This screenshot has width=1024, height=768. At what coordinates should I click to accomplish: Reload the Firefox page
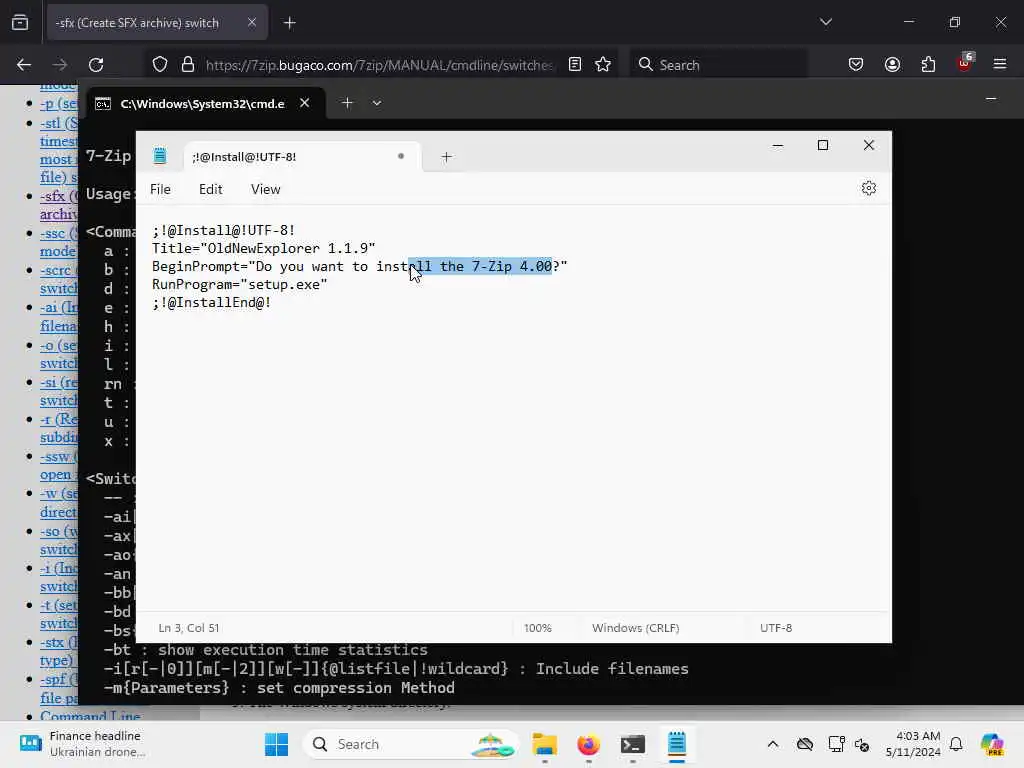tap(96, 65)
